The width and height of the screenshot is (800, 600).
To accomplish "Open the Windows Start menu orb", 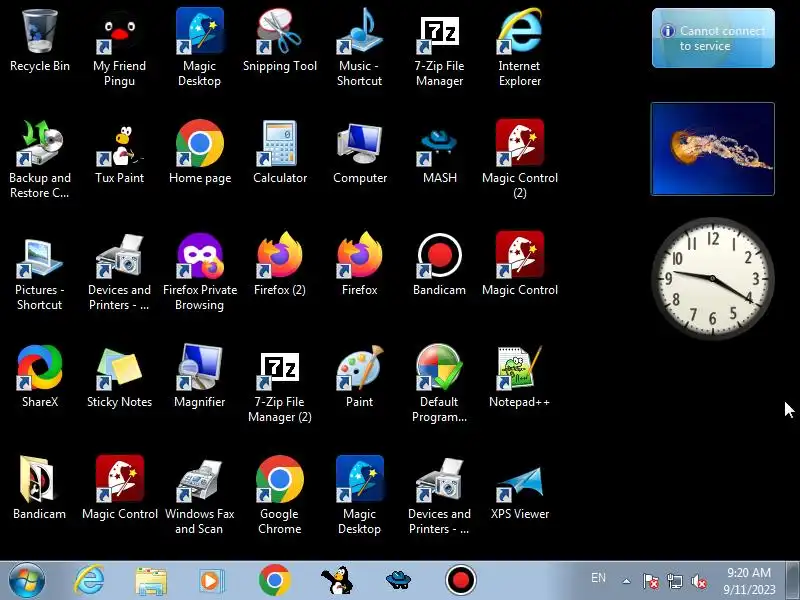I will tap(27, 580).
